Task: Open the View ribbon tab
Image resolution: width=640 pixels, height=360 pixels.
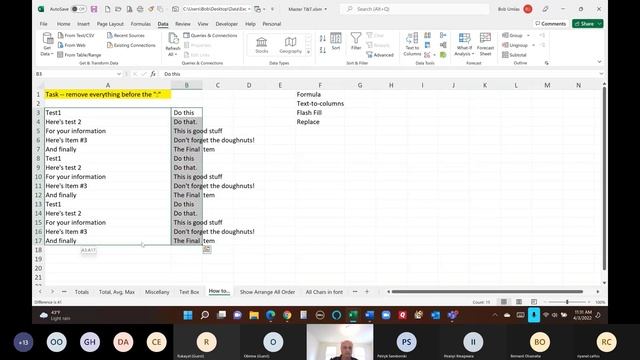Action: click(203, 24)
